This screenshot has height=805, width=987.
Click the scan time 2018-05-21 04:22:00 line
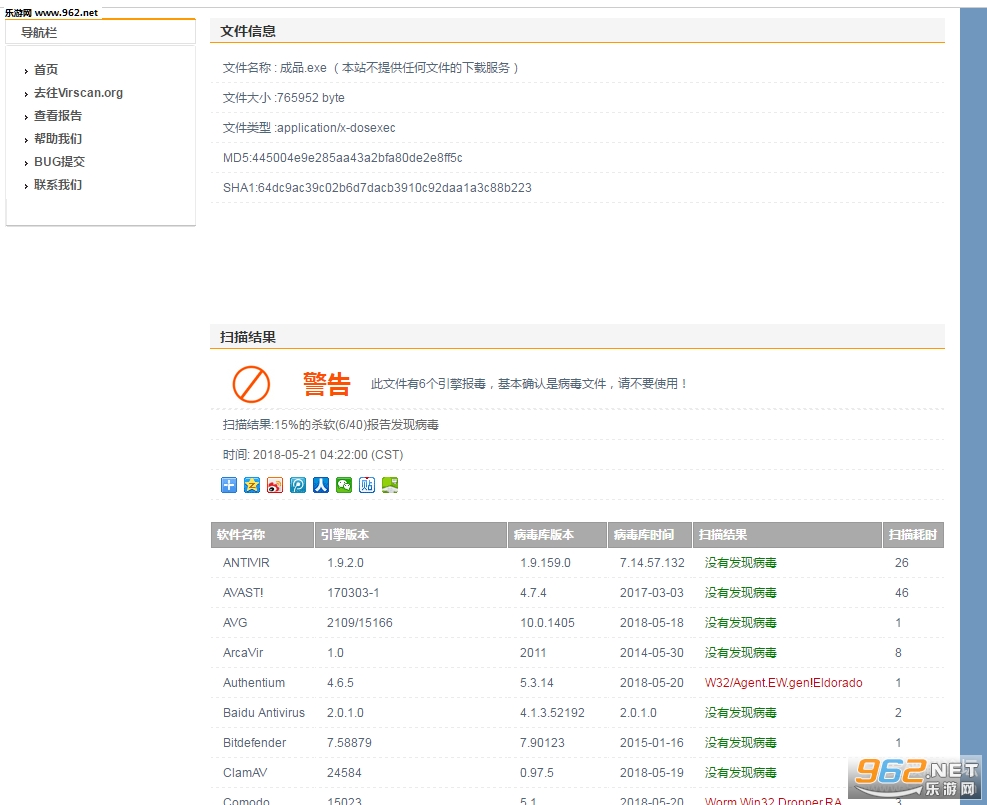tap(313, 454)
